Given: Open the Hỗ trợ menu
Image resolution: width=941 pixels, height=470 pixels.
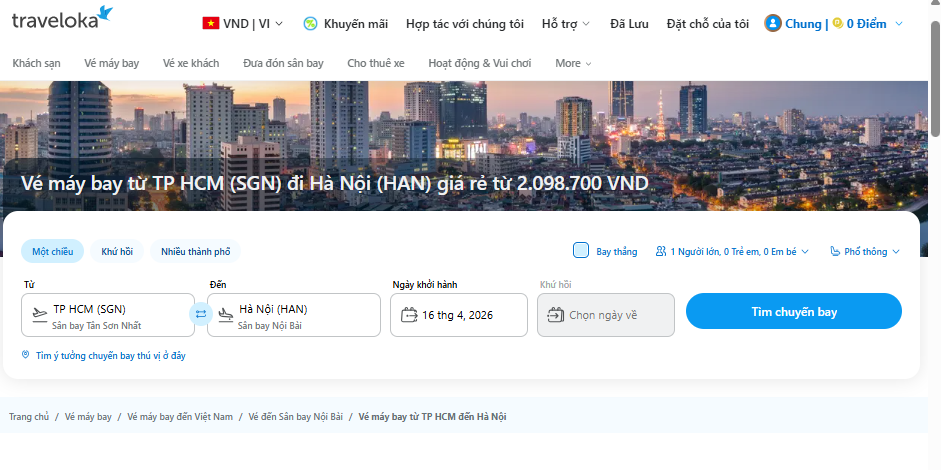Looking at the screenshot, I should [565, 24].
